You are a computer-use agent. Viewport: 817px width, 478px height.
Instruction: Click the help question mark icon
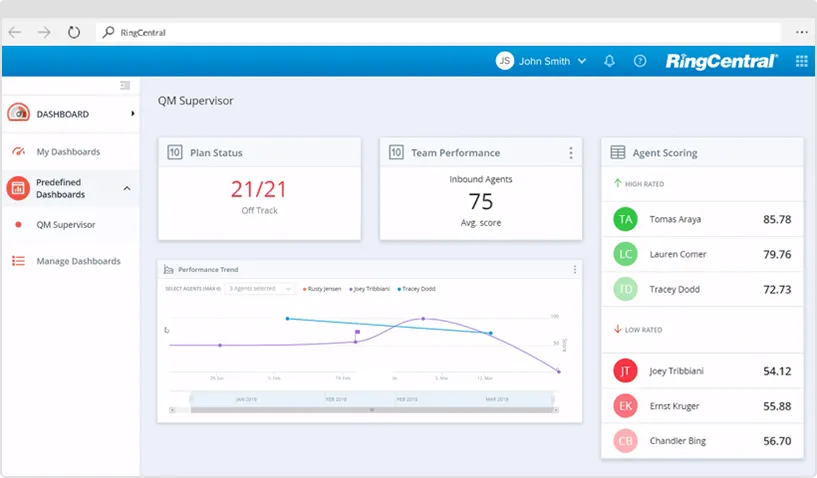point(640,61)
